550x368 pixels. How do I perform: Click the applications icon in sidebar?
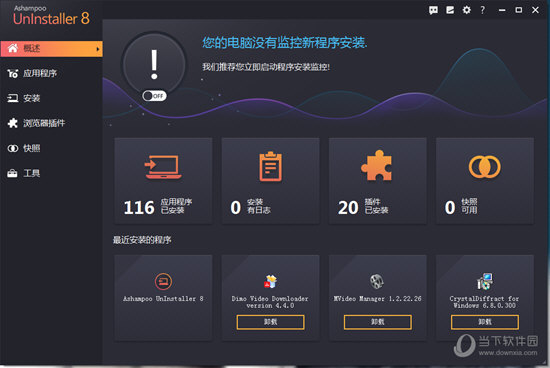tap(13, 73)
